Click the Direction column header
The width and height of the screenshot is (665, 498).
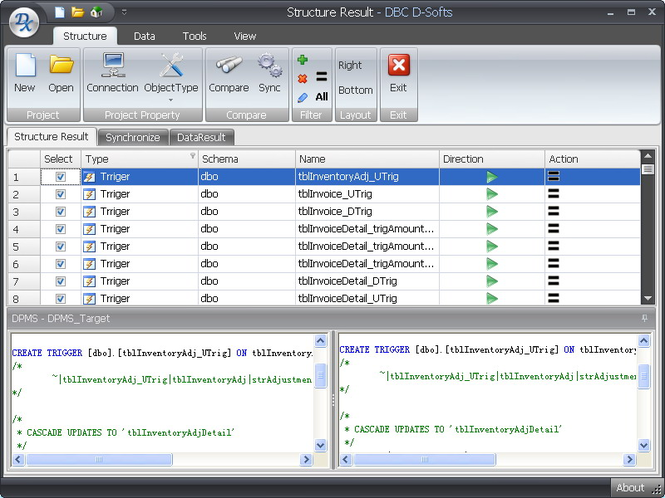click(x=492, y=159)
